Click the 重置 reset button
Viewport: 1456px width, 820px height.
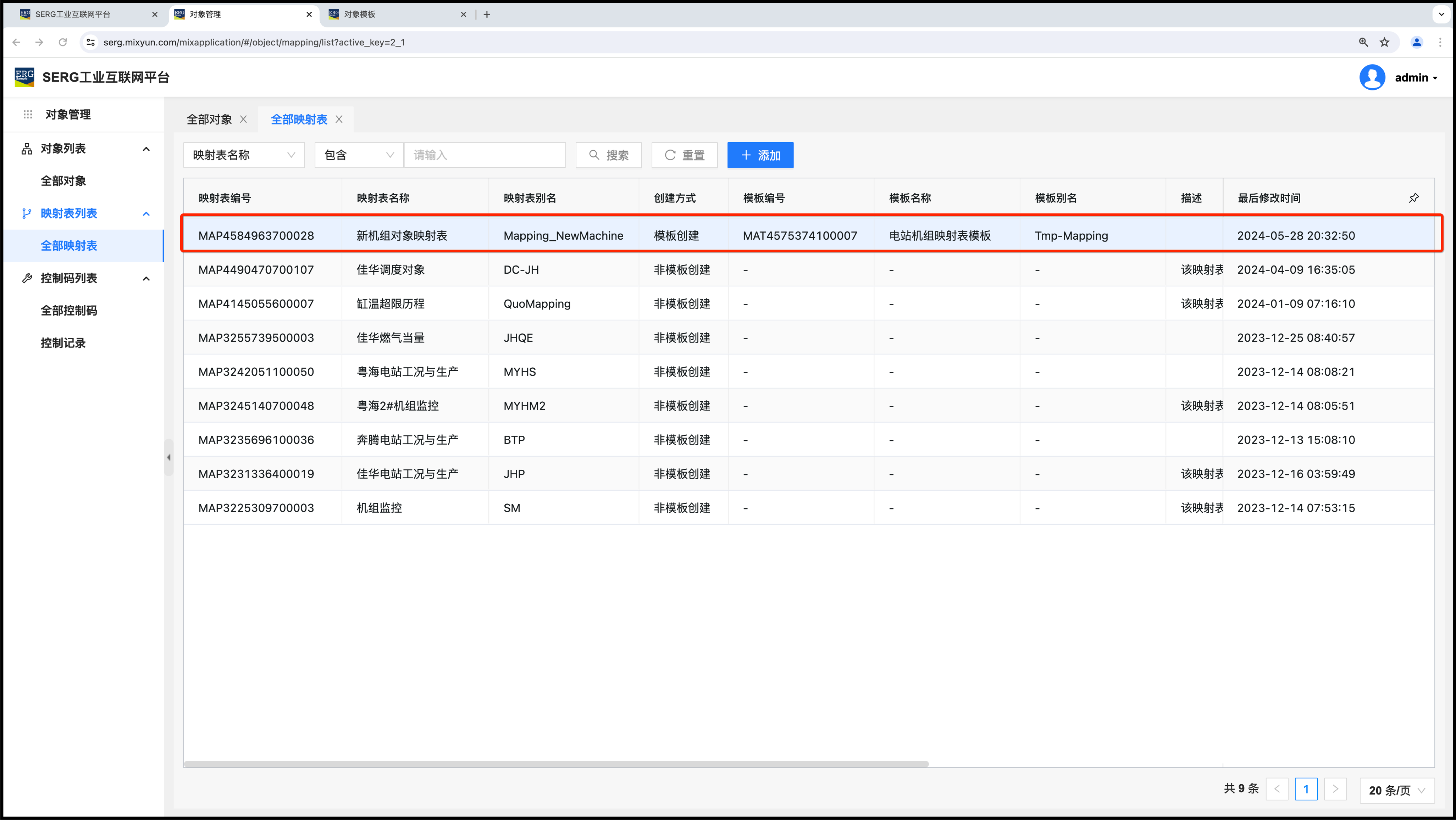(x=684, y=155)
